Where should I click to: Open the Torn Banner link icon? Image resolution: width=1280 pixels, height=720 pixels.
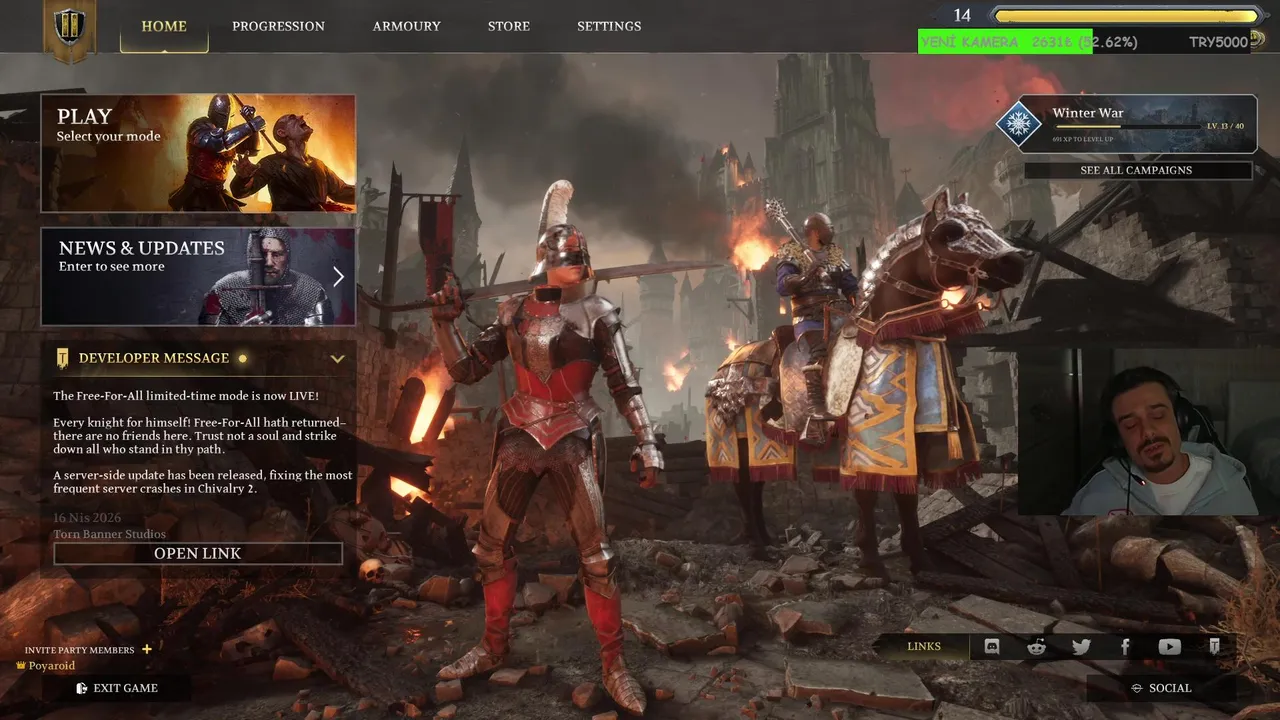[x=1214, y=647]
